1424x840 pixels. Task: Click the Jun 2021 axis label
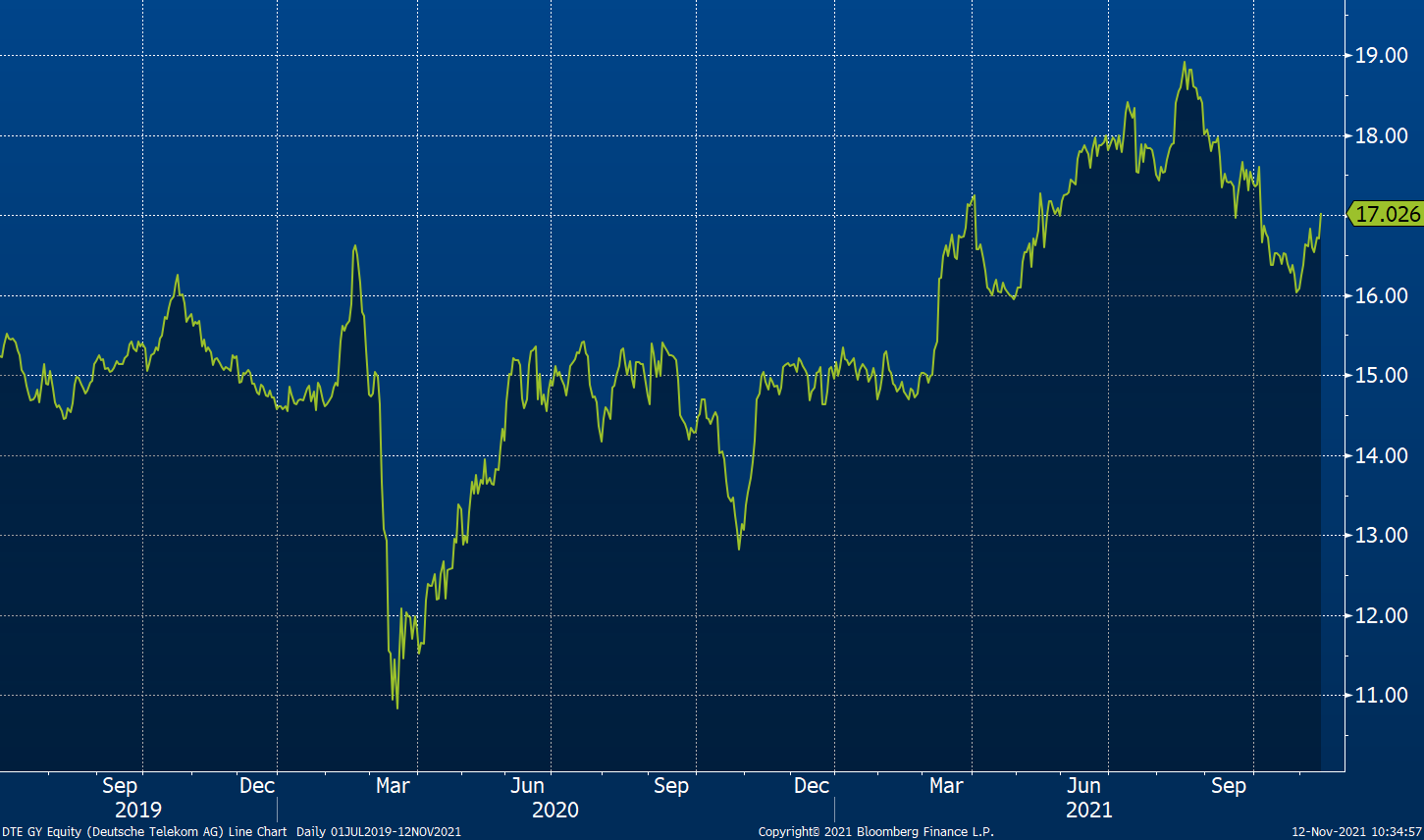[x=1083, y=786]
